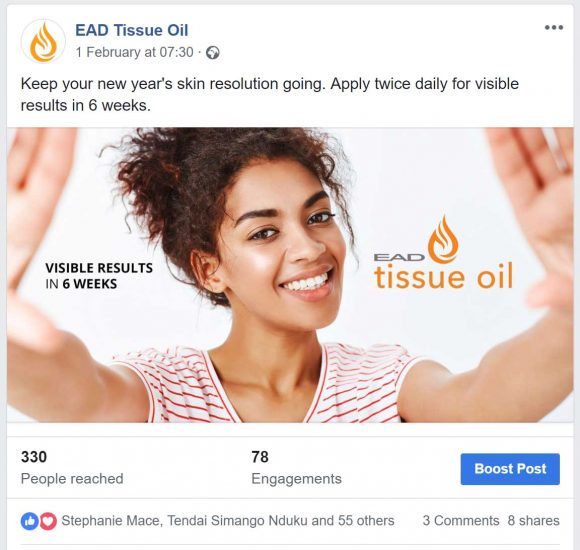
Task: Click the 330 People reached statistic
Action: [72, 467]
